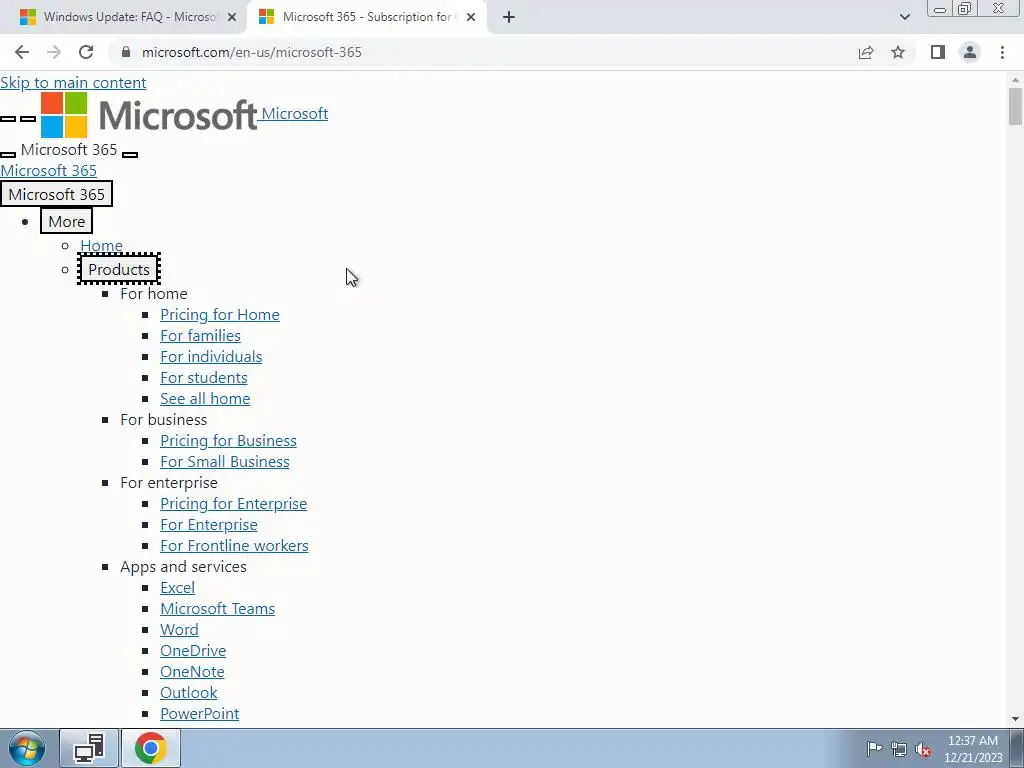Open the Excel app link
The width and height of the screenshot is (1024, 768).
pyautogui.click(x=178, y=588)
